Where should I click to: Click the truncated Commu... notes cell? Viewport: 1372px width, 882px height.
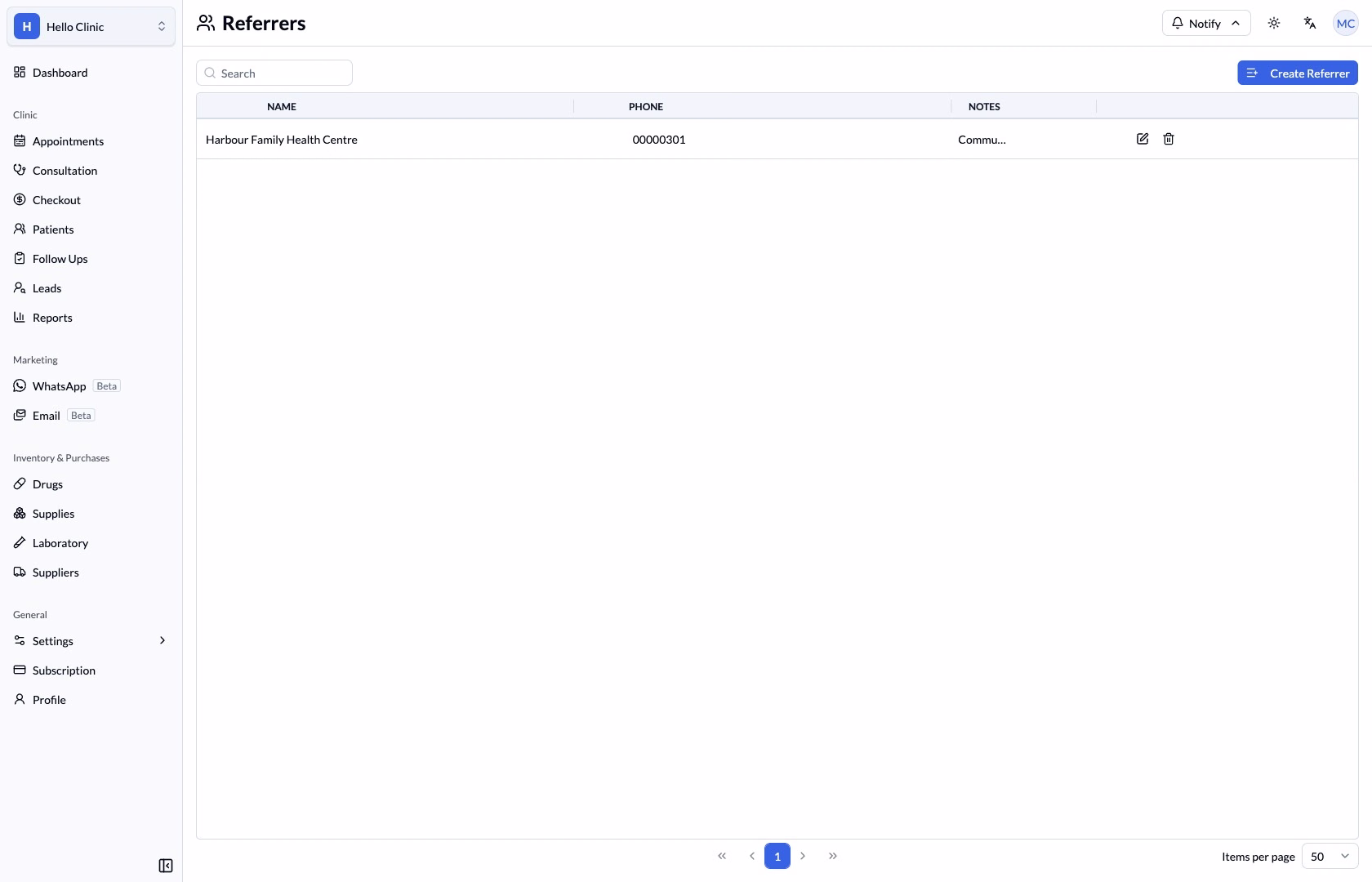[982, 140]
